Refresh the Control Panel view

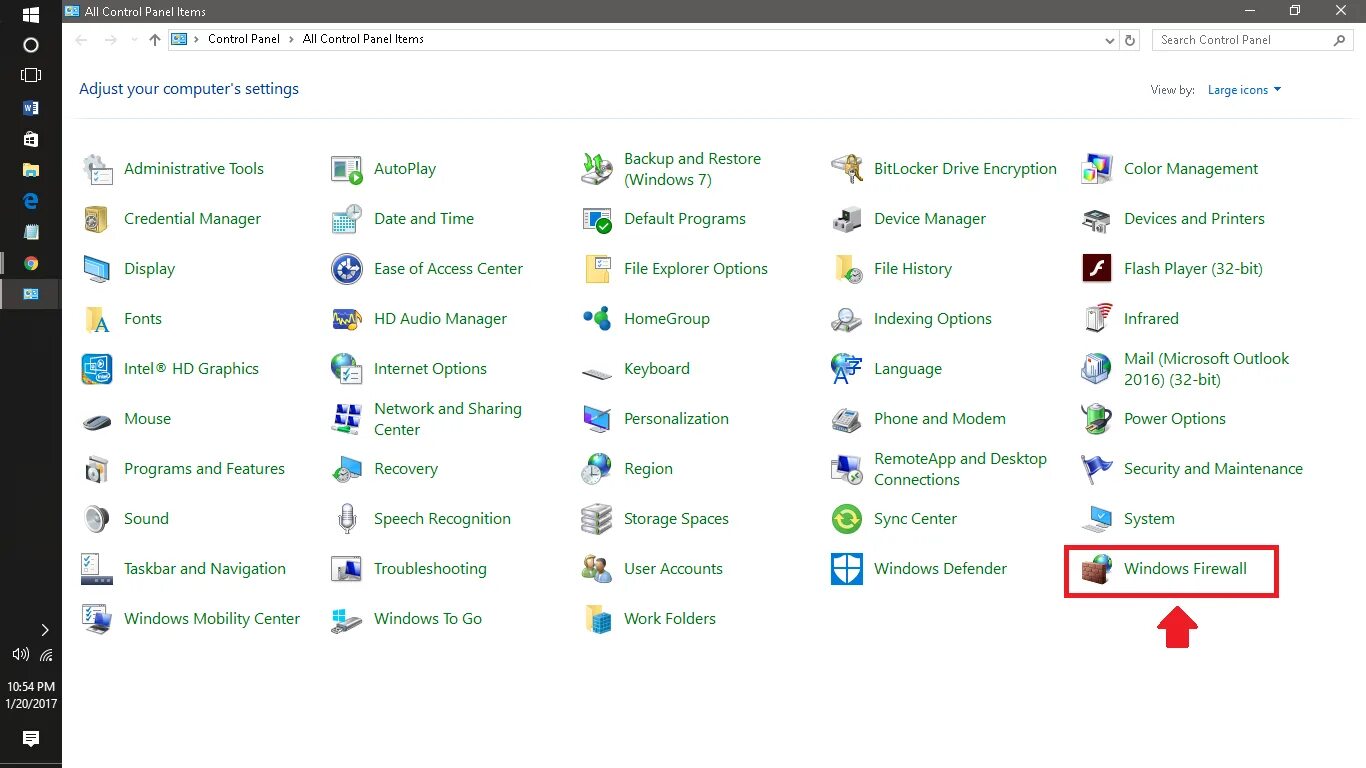coord(1130,40)
